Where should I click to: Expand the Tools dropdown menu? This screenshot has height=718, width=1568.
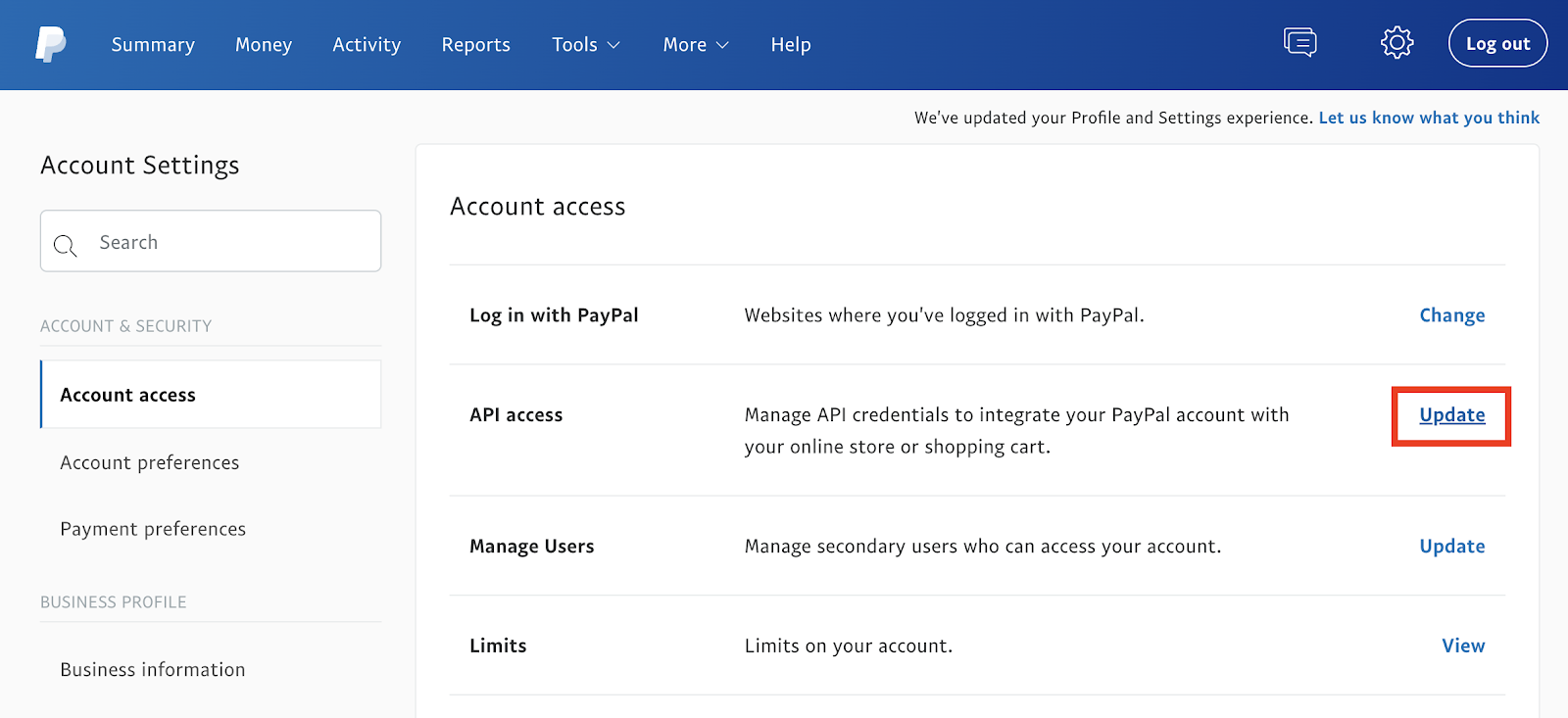(586, 45)
